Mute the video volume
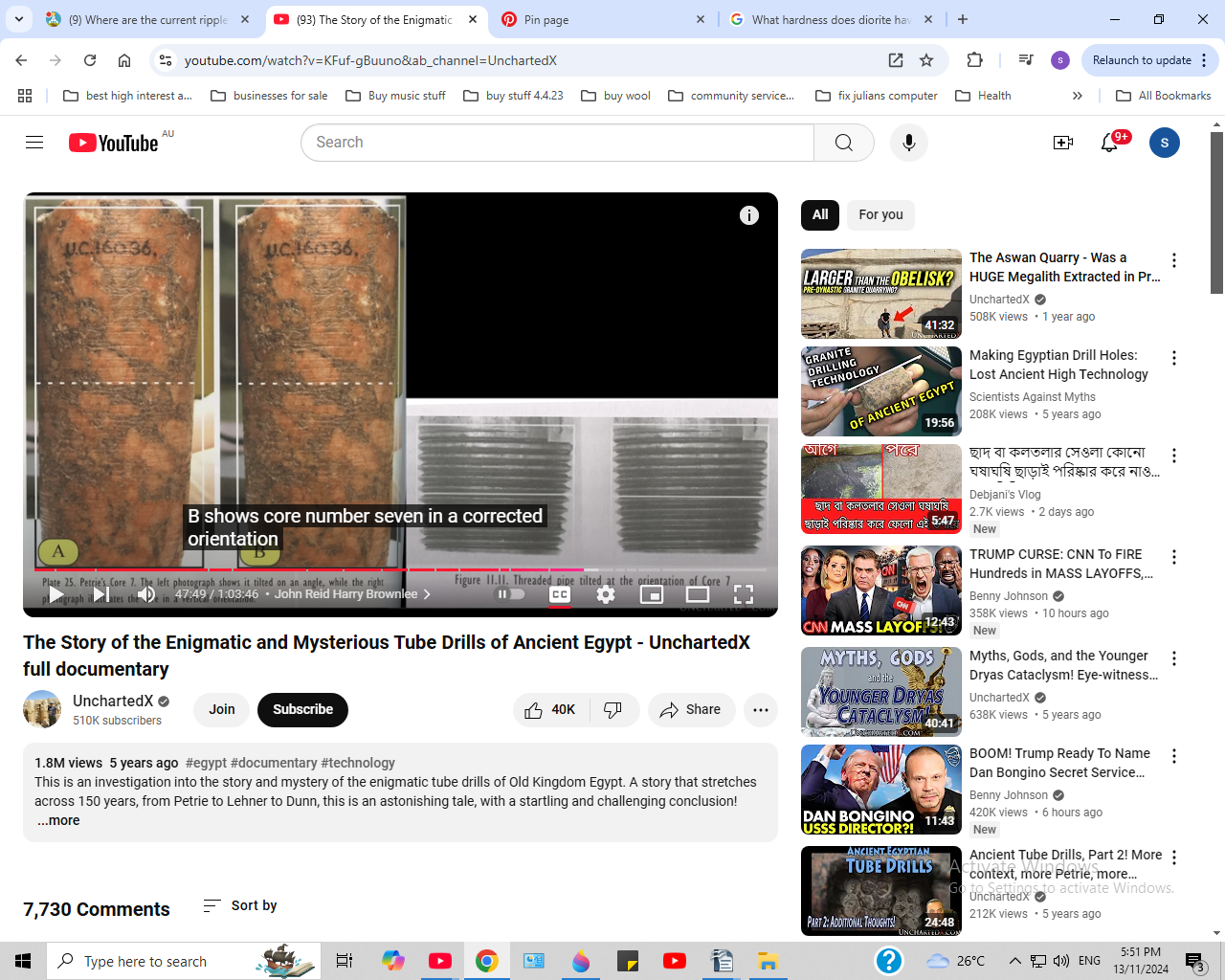 click(x=145, y=594)
